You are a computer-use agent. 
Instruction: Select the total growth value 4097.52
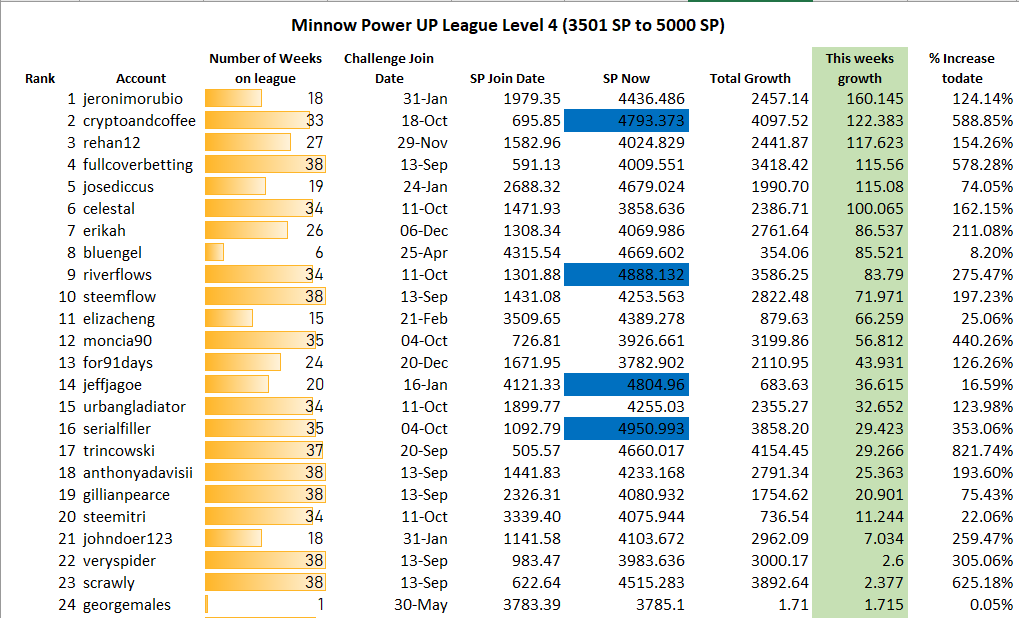780,121
